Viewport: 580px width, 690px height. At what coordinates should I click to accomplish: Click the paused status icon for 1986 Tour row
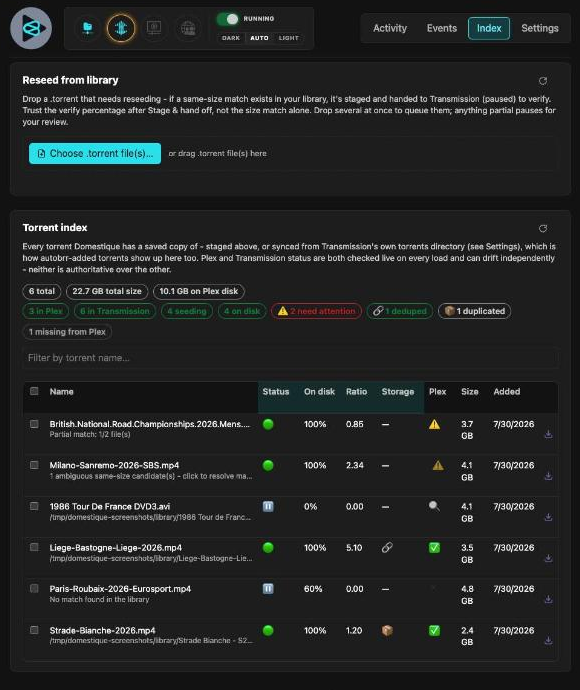tap(268, 506)
